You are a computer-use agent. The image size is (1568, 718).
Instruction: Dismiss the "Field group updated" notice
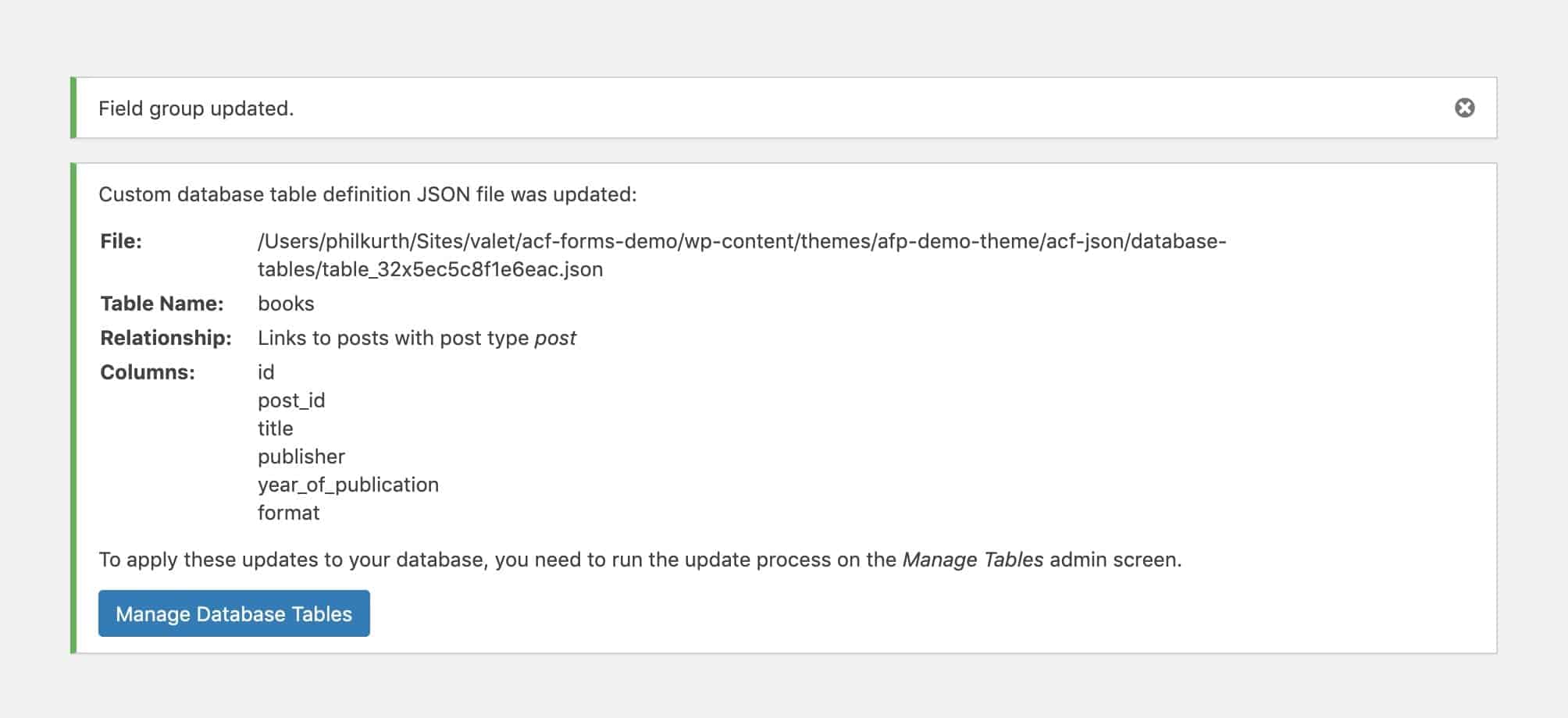(1464, 108)
